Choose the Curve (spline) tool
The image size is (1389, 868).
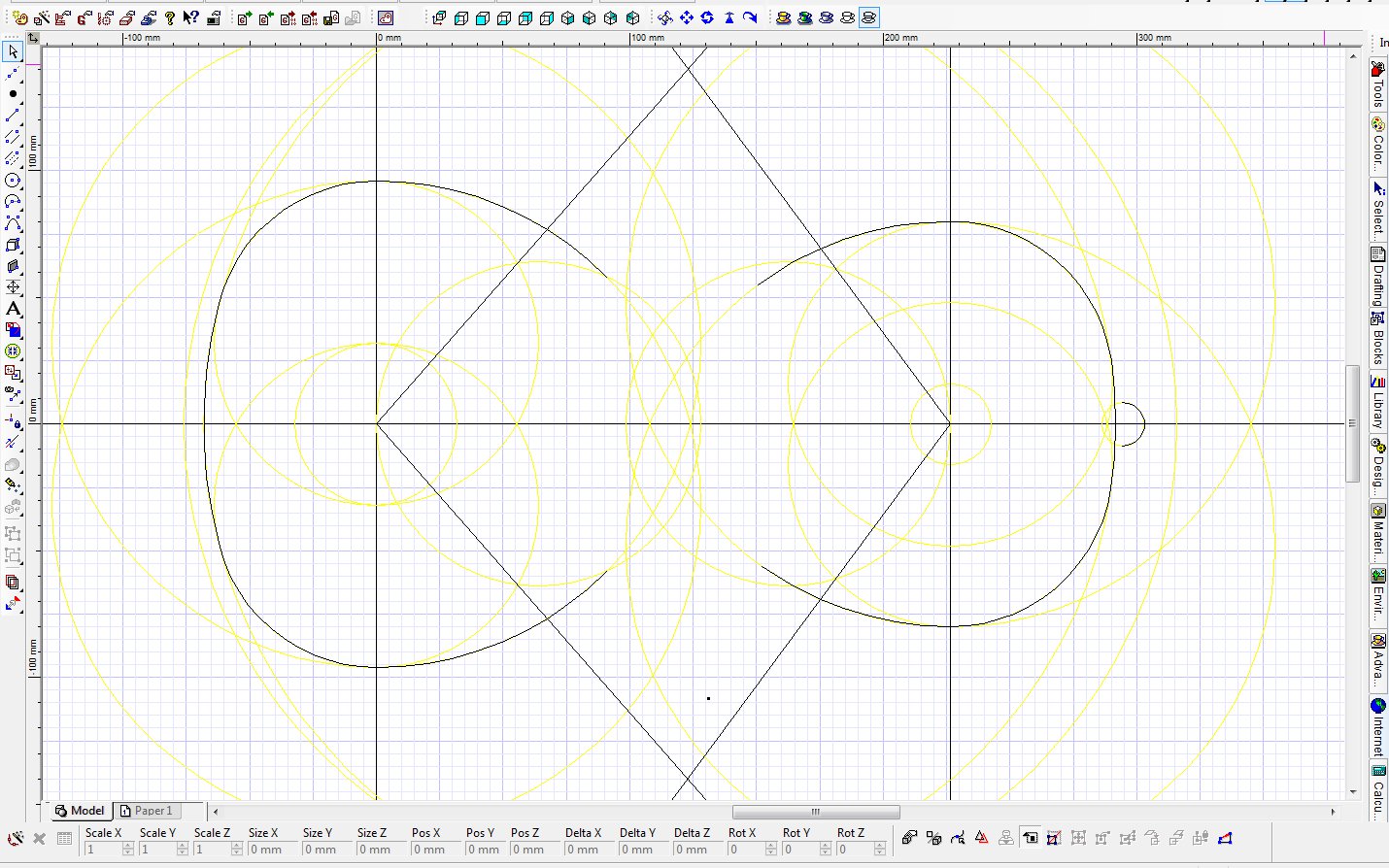pos(13,223)
